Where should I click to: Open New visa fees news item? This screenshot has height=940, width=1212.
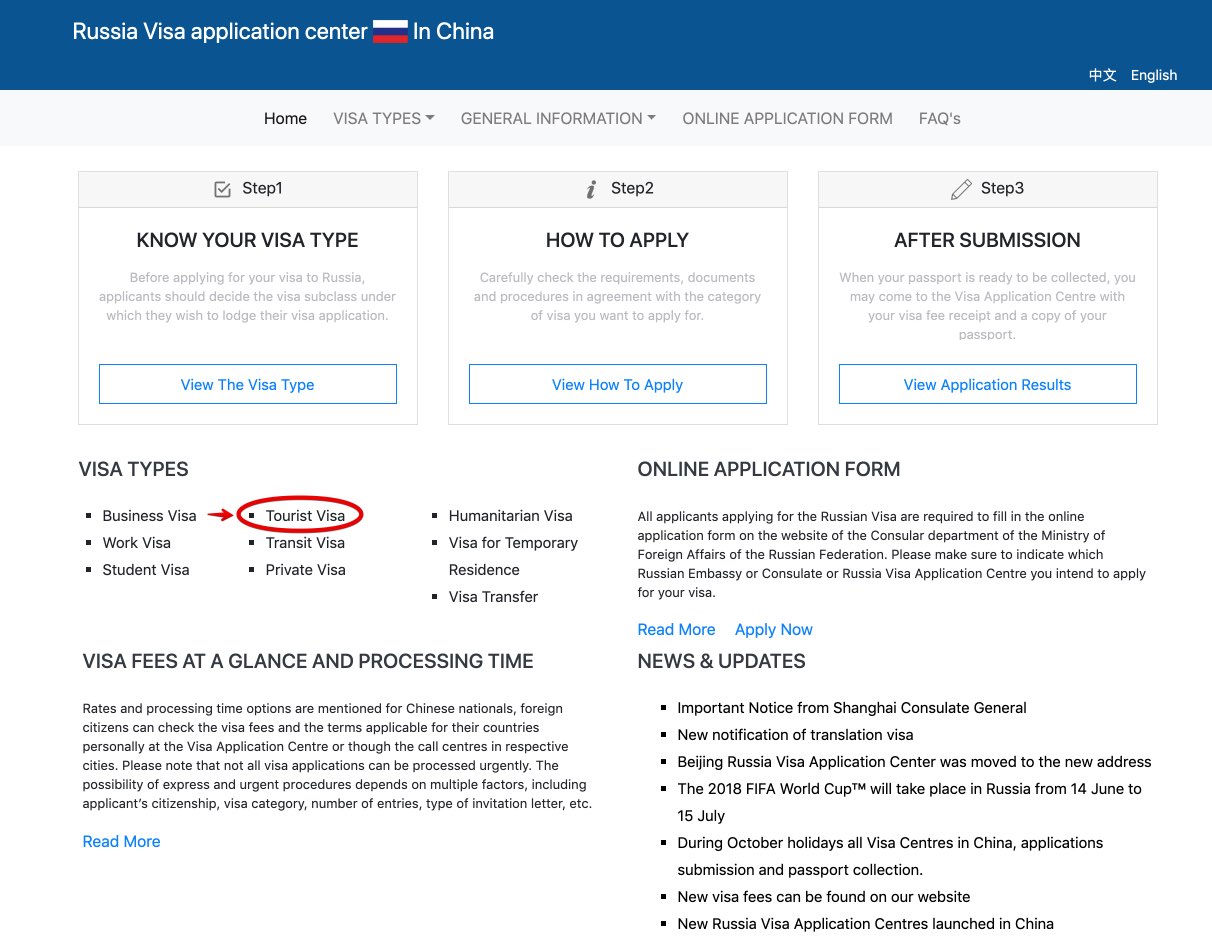point(824,897)
